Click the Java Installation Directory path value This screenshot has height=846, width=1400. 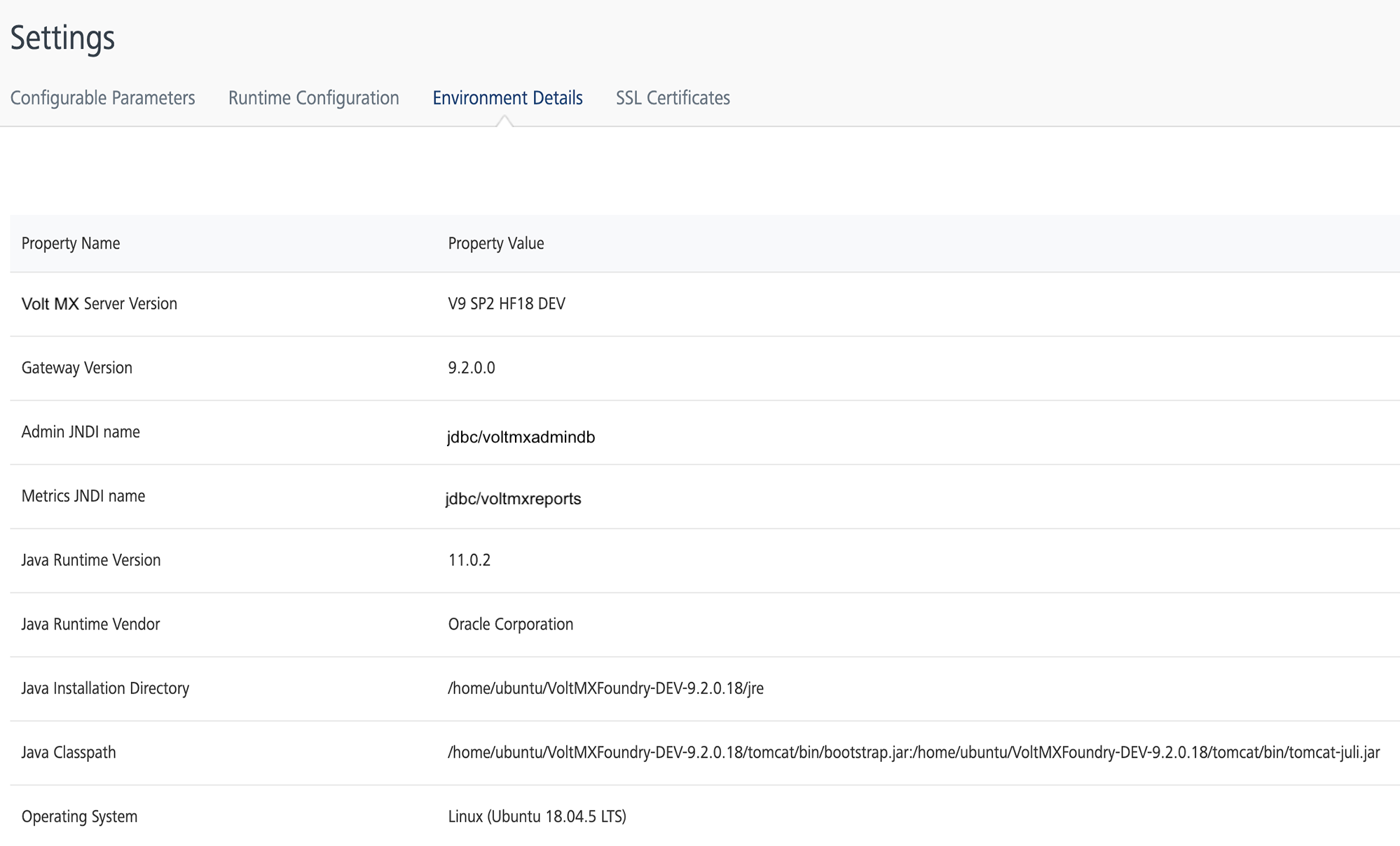605,688
